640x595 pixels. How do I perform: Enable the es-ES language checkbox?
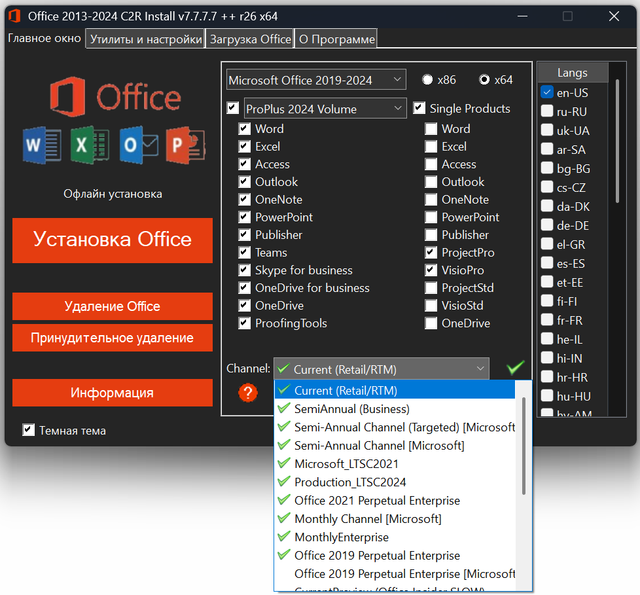tap(547, 263)
